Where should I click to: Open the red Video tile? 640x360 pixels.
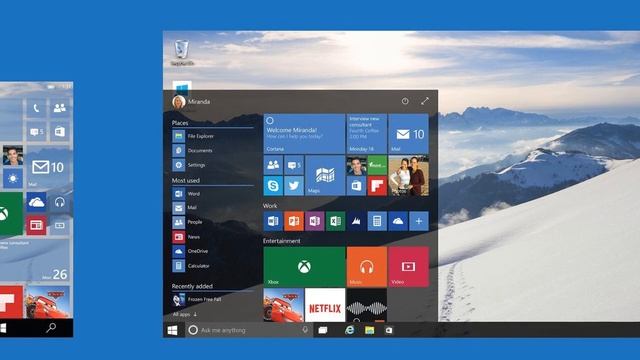(409, 267)
